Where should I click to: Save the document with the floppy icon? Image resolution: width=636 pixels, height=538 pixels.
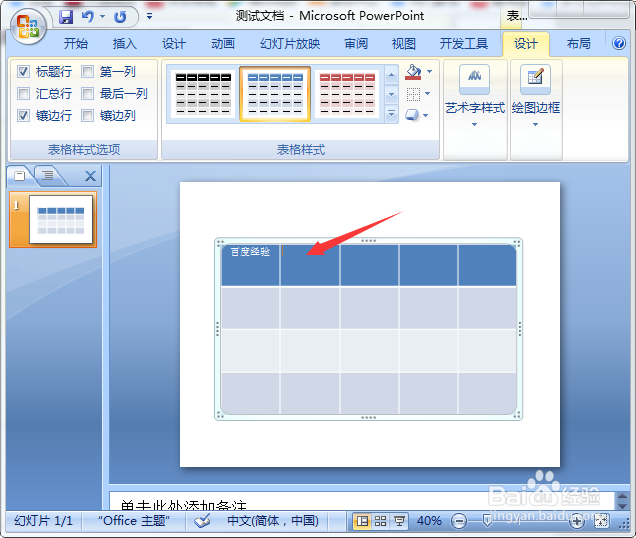coord(66,17)
